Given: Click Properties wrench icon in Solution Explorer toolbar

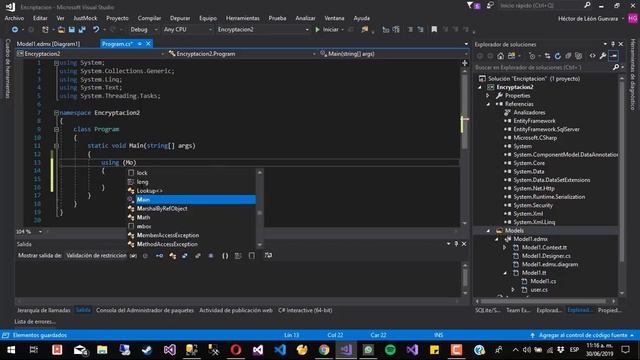Looking at the screenshot, I should click(603, 56).
